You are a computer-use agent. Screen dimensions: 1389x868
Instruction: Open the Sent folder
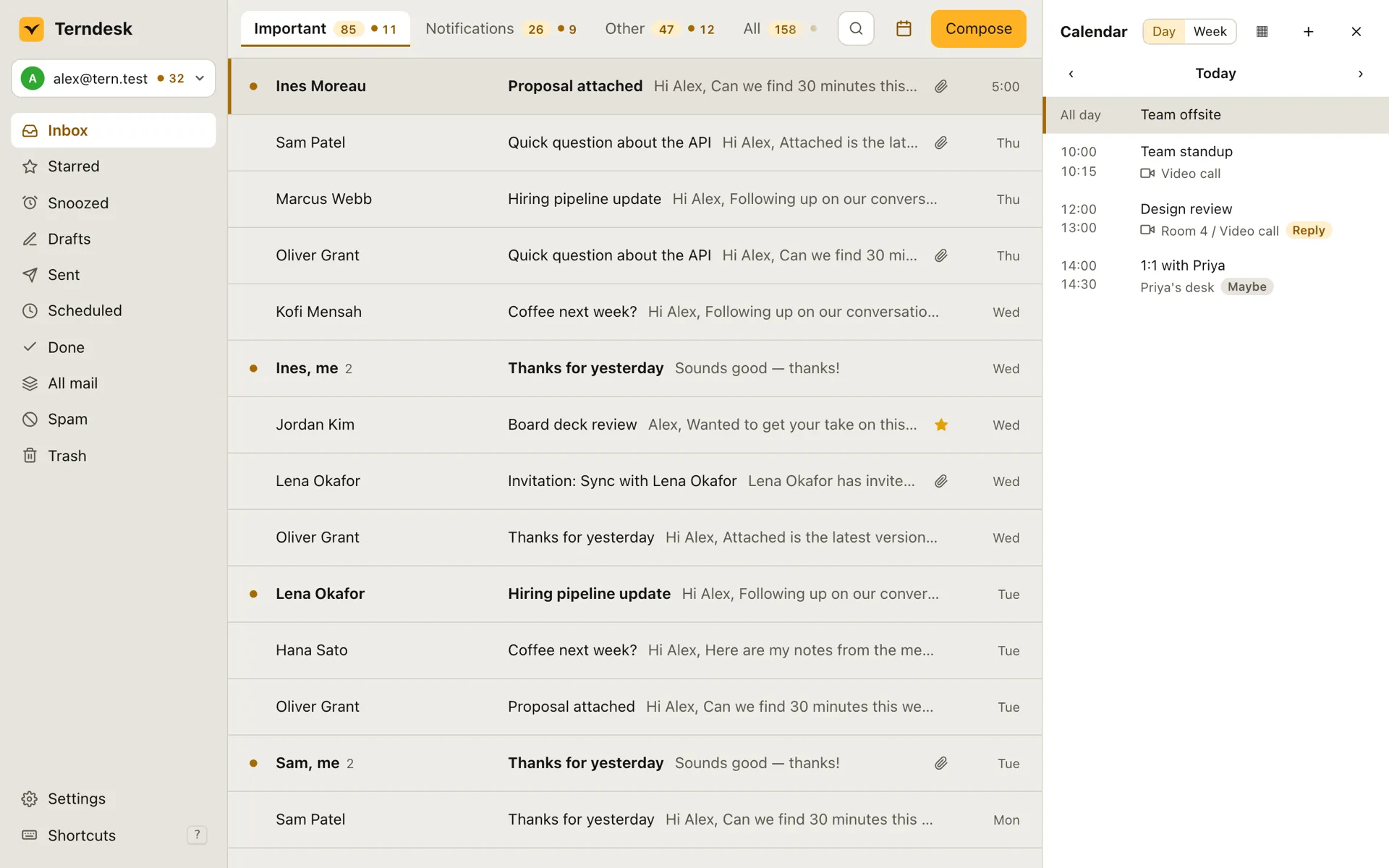click(114, 275)
